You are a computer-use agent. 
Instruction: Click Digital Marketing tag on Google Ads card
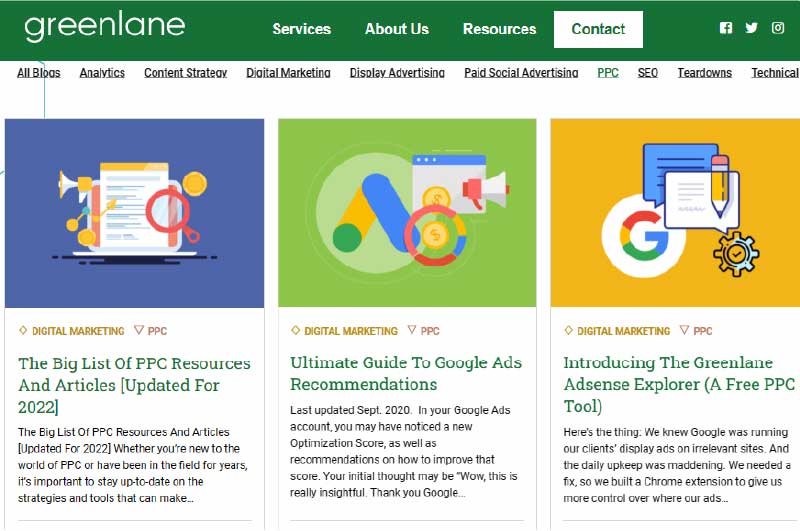351,331
